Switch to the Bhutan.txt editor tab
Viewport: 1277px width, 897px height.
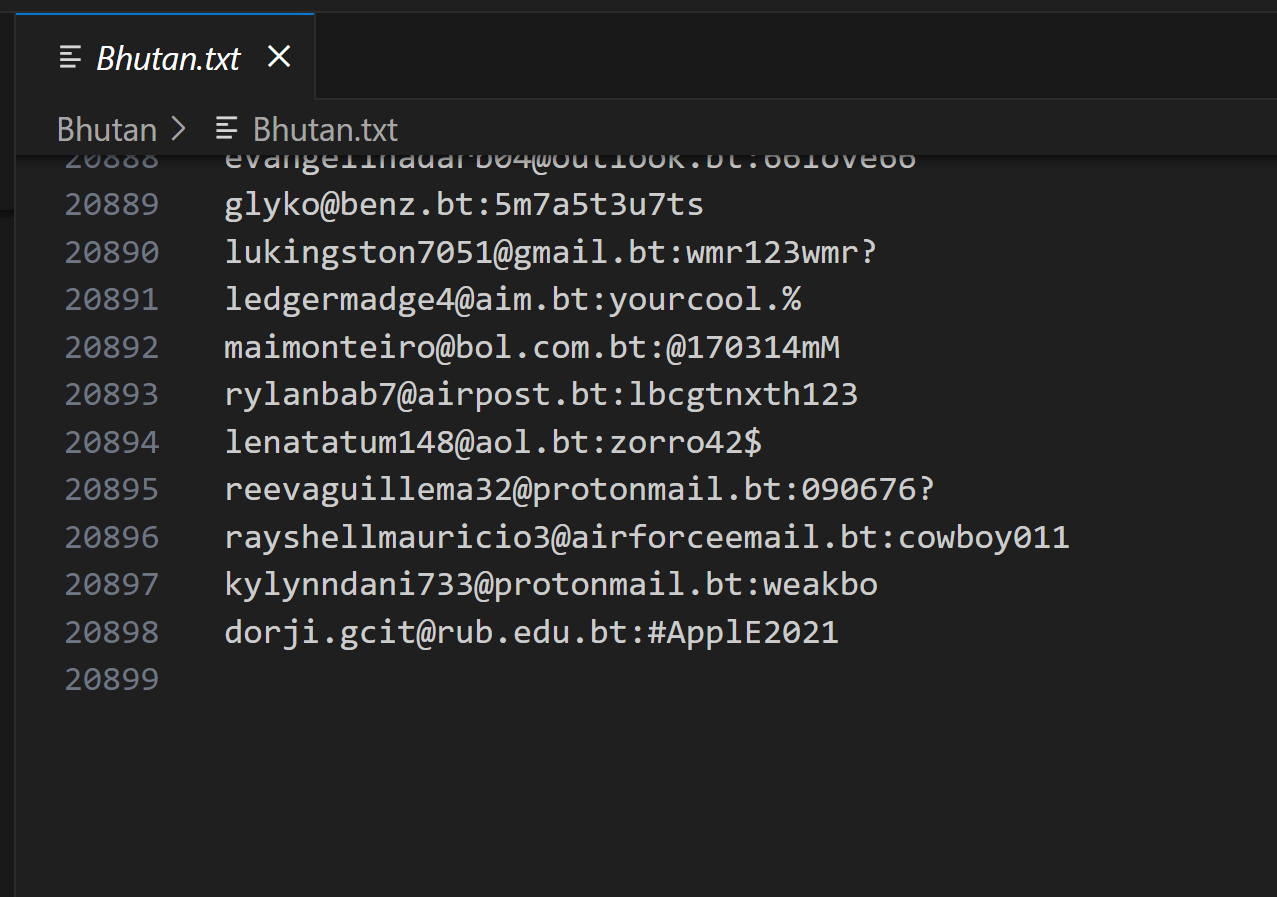(x=168, y=58)
